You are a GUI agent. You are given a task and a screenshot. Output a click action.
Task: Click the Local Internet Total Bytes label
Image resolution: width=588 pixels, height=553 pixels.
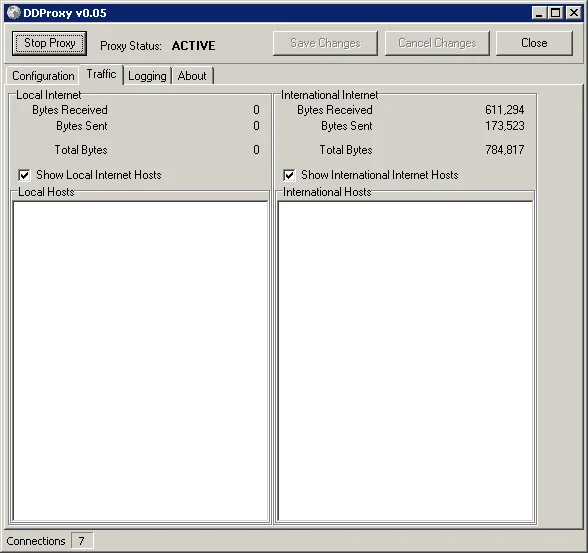pos(81,150)
